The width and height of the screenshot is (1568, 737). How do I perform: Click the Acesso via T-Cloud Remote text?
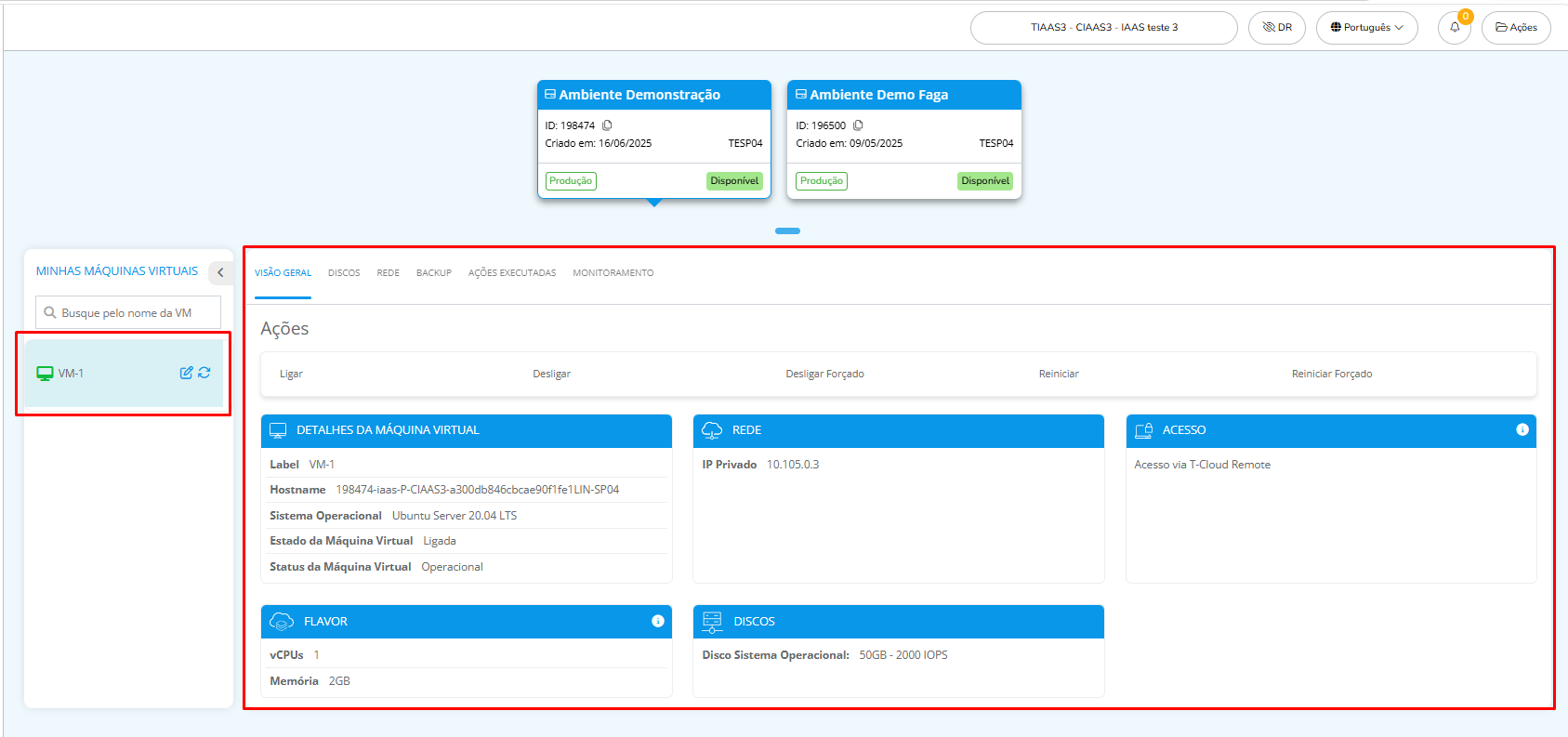(1202, 465)
